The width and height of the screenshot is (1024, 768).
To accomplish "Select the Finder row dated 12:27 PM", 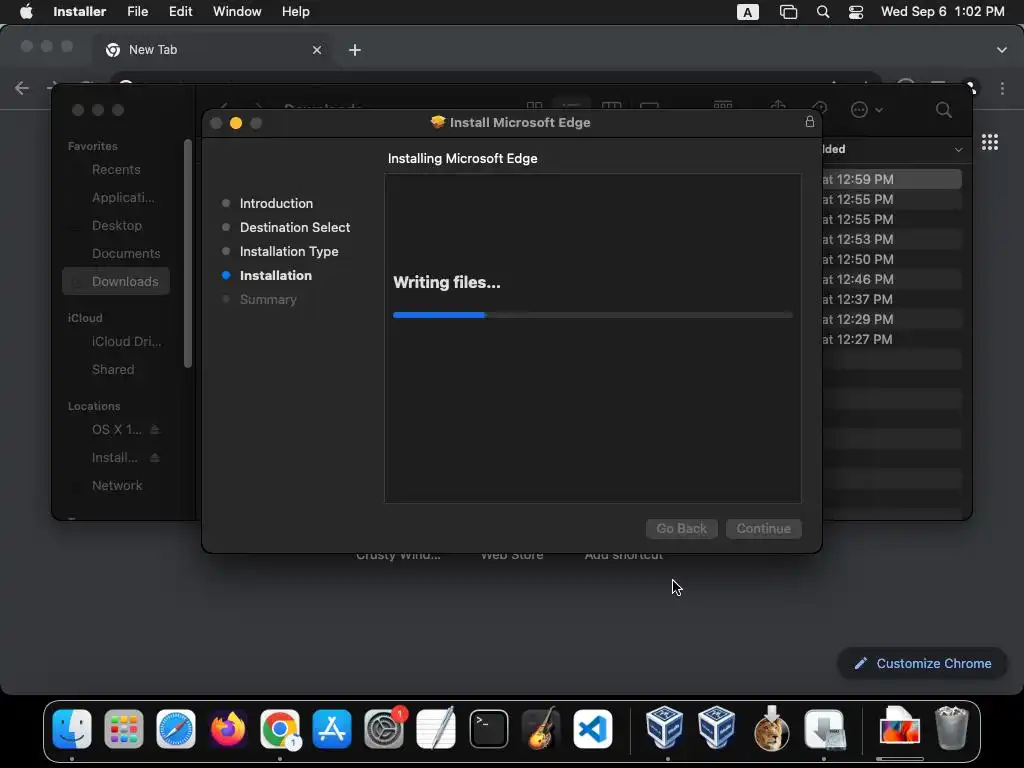I will click(891, 339).
